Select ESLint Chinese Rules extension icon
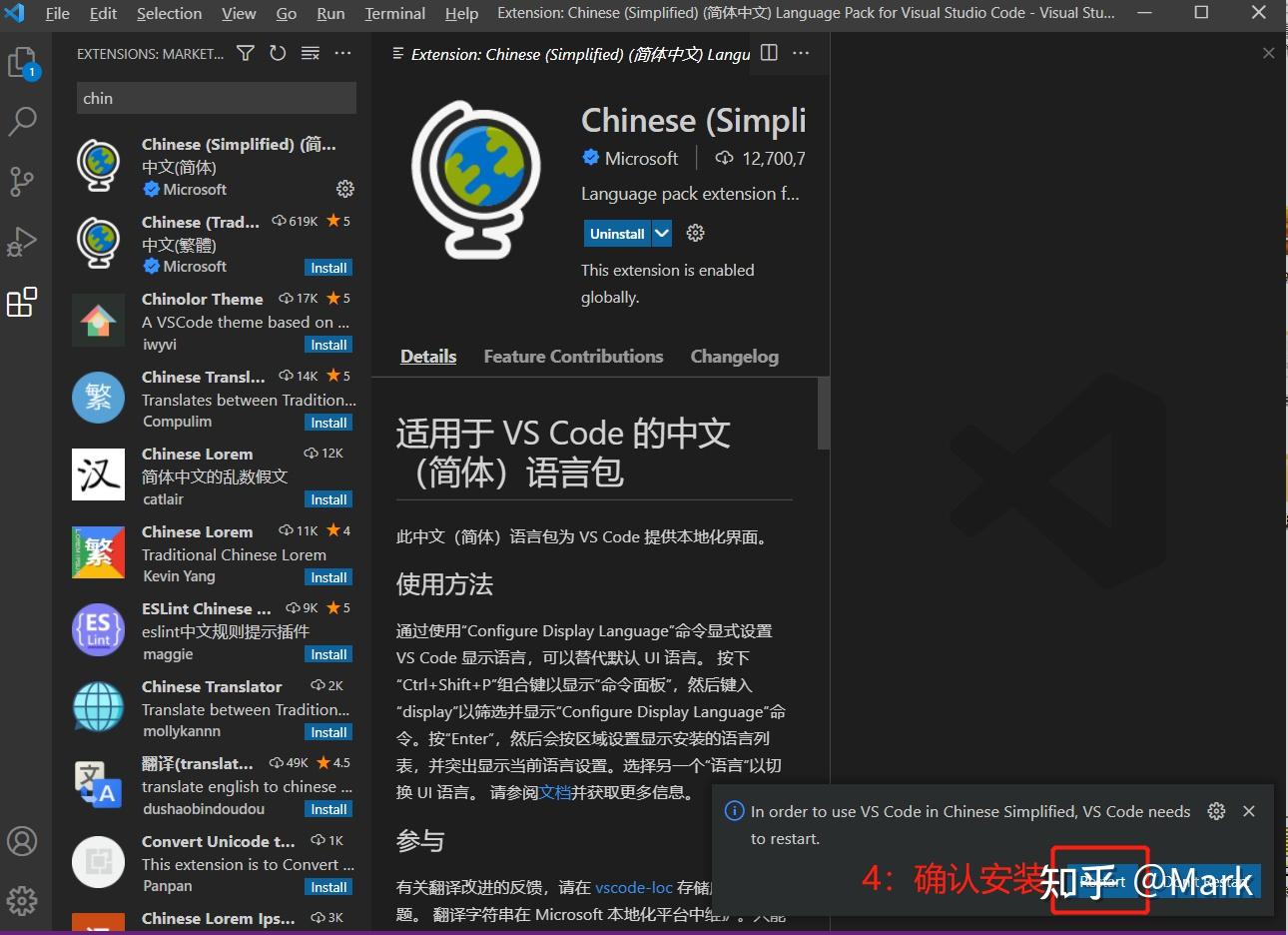The height and width of the screenshot is (935, 1288). 98,630
